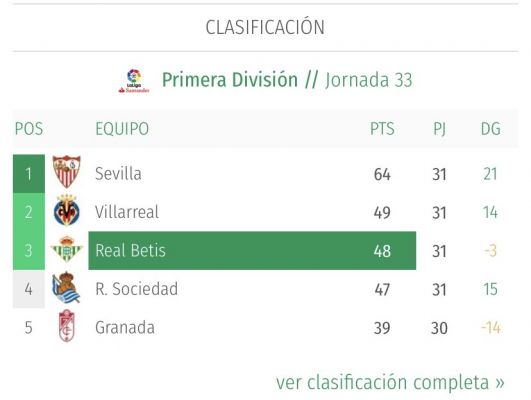
Task: Click the Villarreal club crest
Action: tap(67, 210)
